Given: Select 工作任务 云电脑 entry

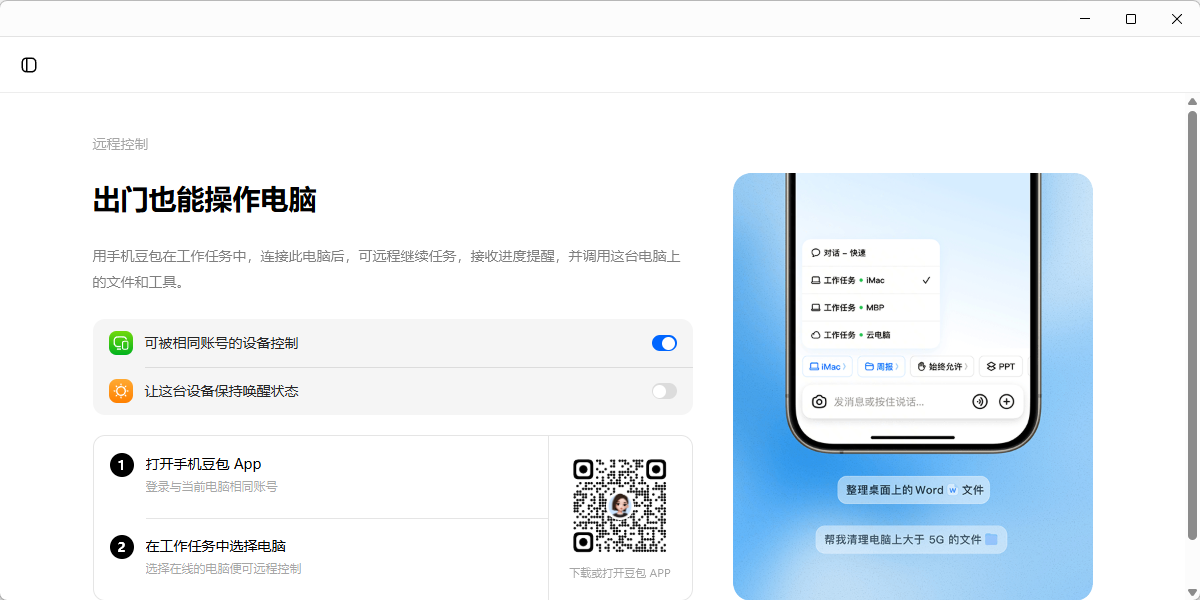Looking at the screenshot, I should tap(871, 335).
